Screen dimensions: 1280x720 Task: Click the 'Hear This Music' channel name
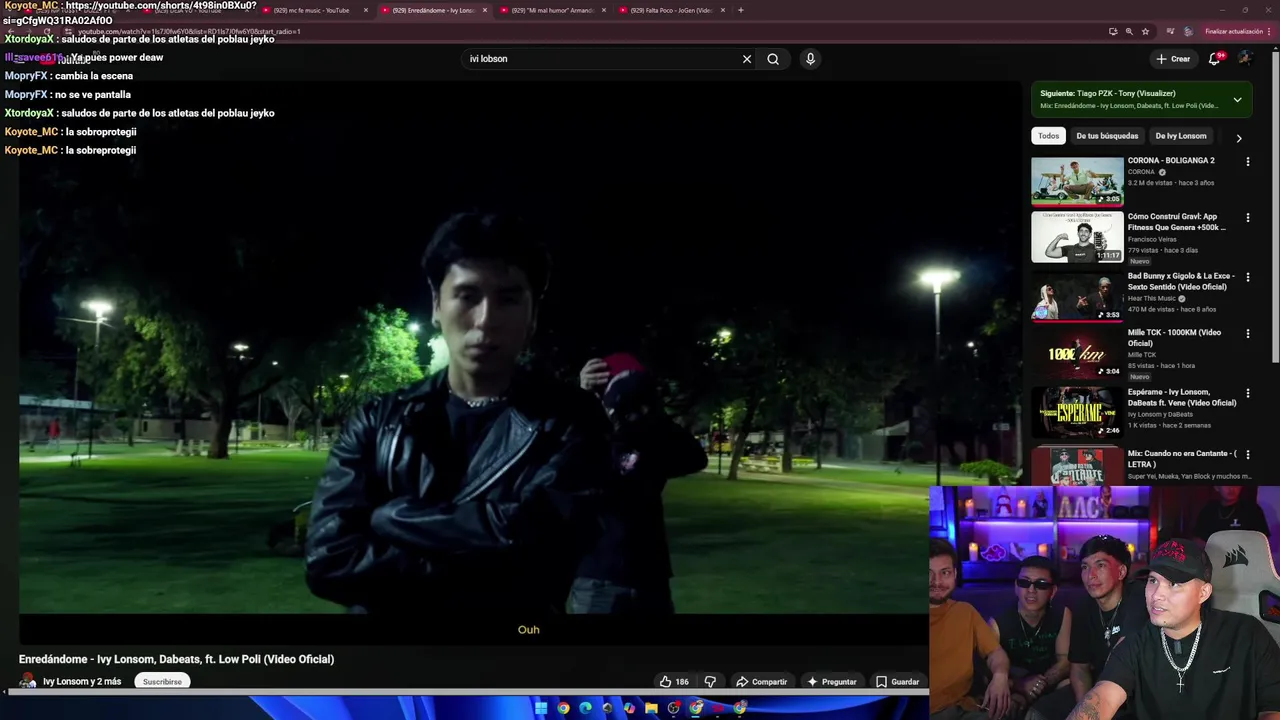pyautogui.click(x=1152, y=299)
